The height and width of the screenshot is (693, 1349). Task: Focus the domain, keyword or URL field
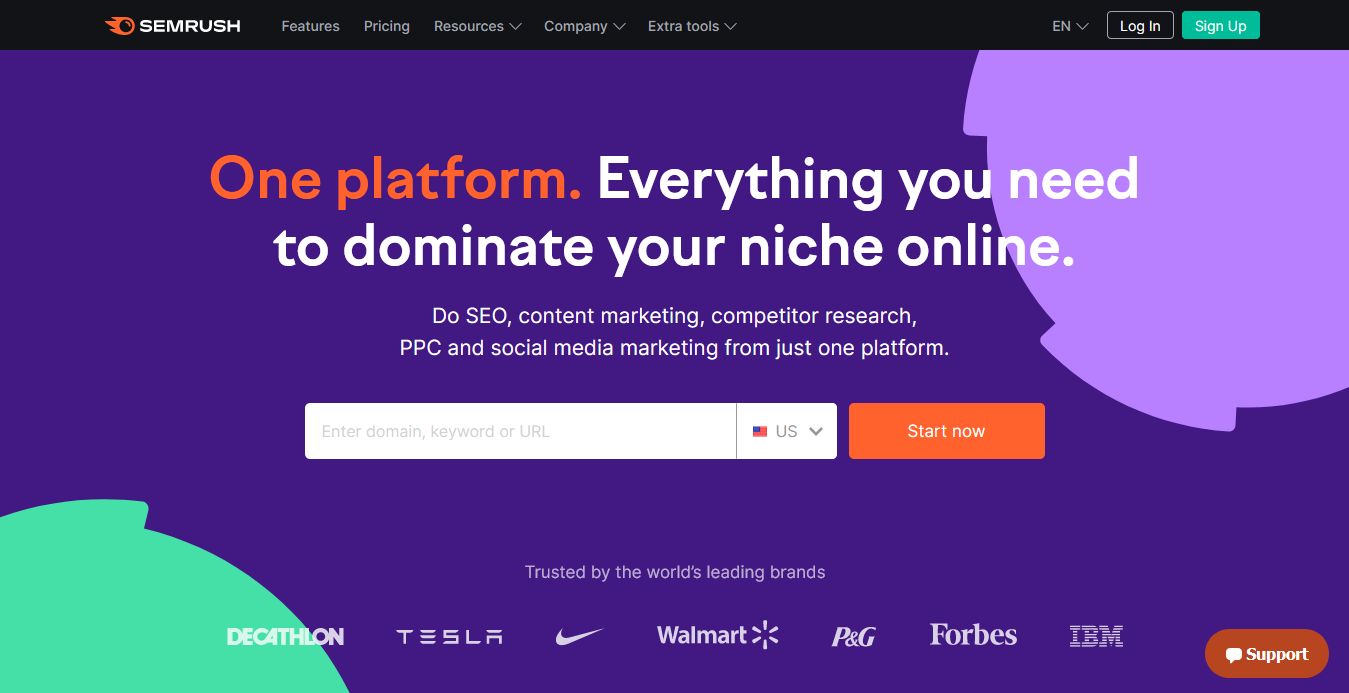pos(520,431)
